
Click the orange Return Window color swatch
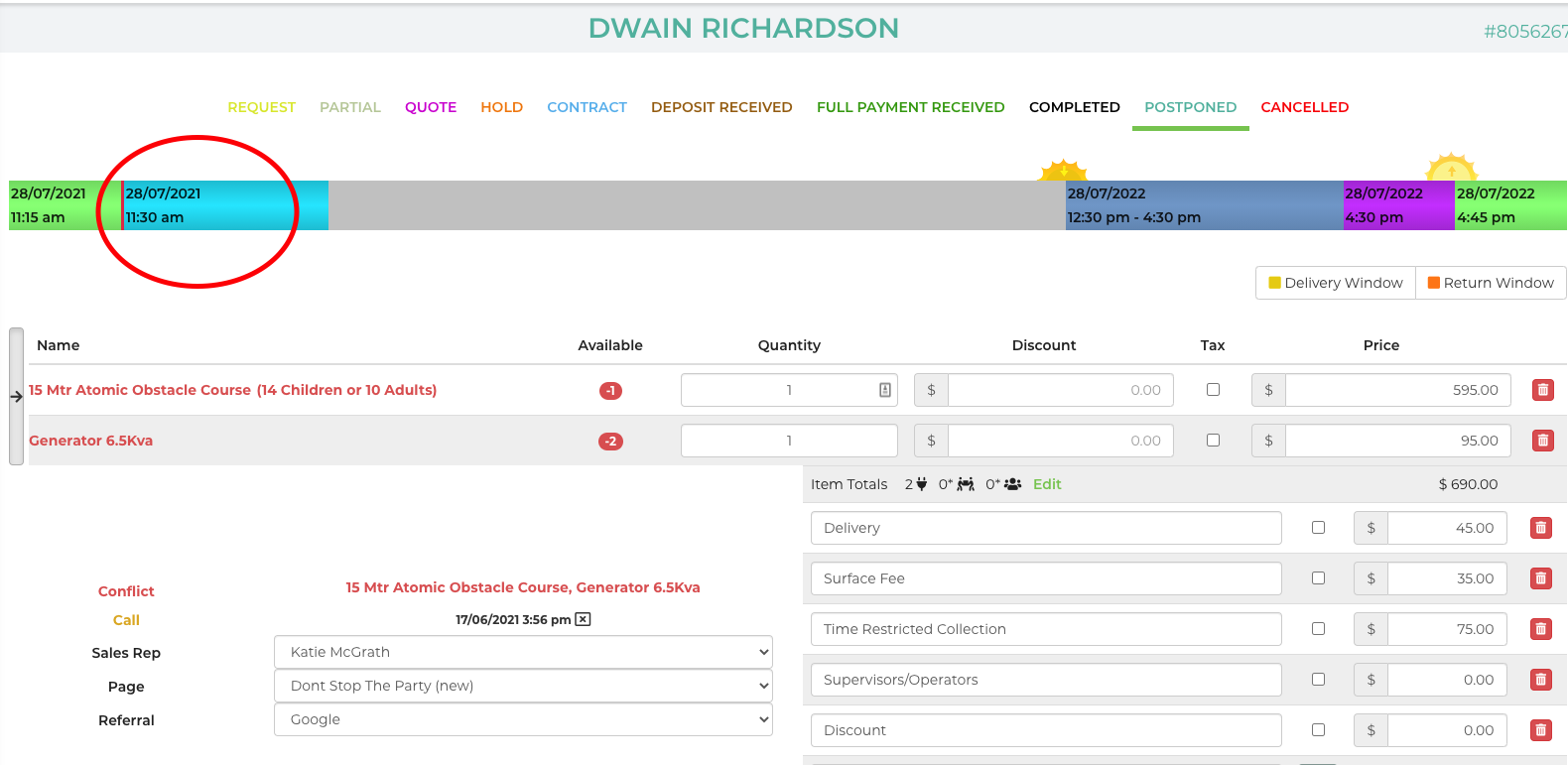coord(1433,283)
